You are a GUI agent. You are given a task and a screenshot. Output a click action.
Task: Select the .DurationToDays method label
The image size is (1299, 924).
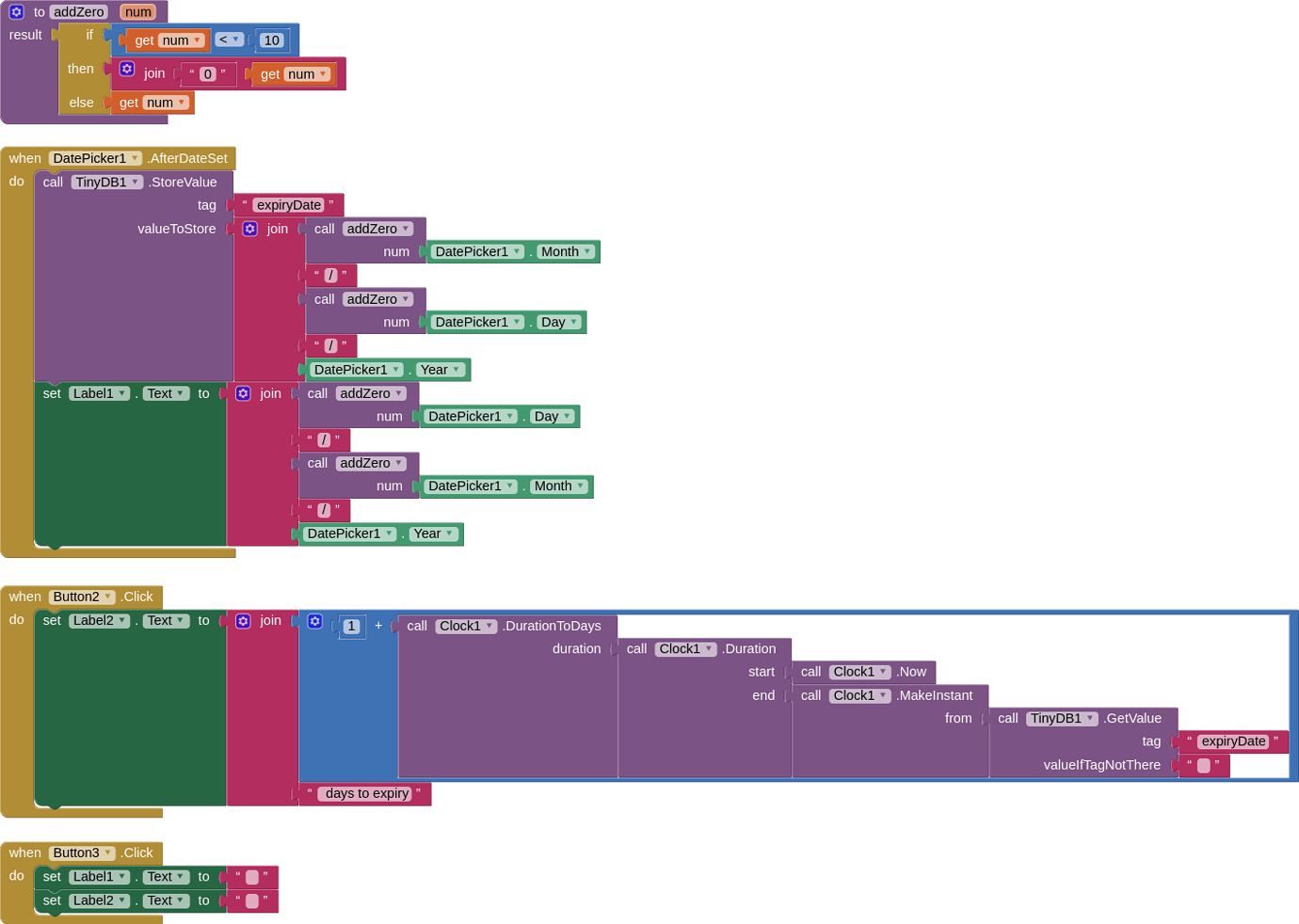point(552,627)
